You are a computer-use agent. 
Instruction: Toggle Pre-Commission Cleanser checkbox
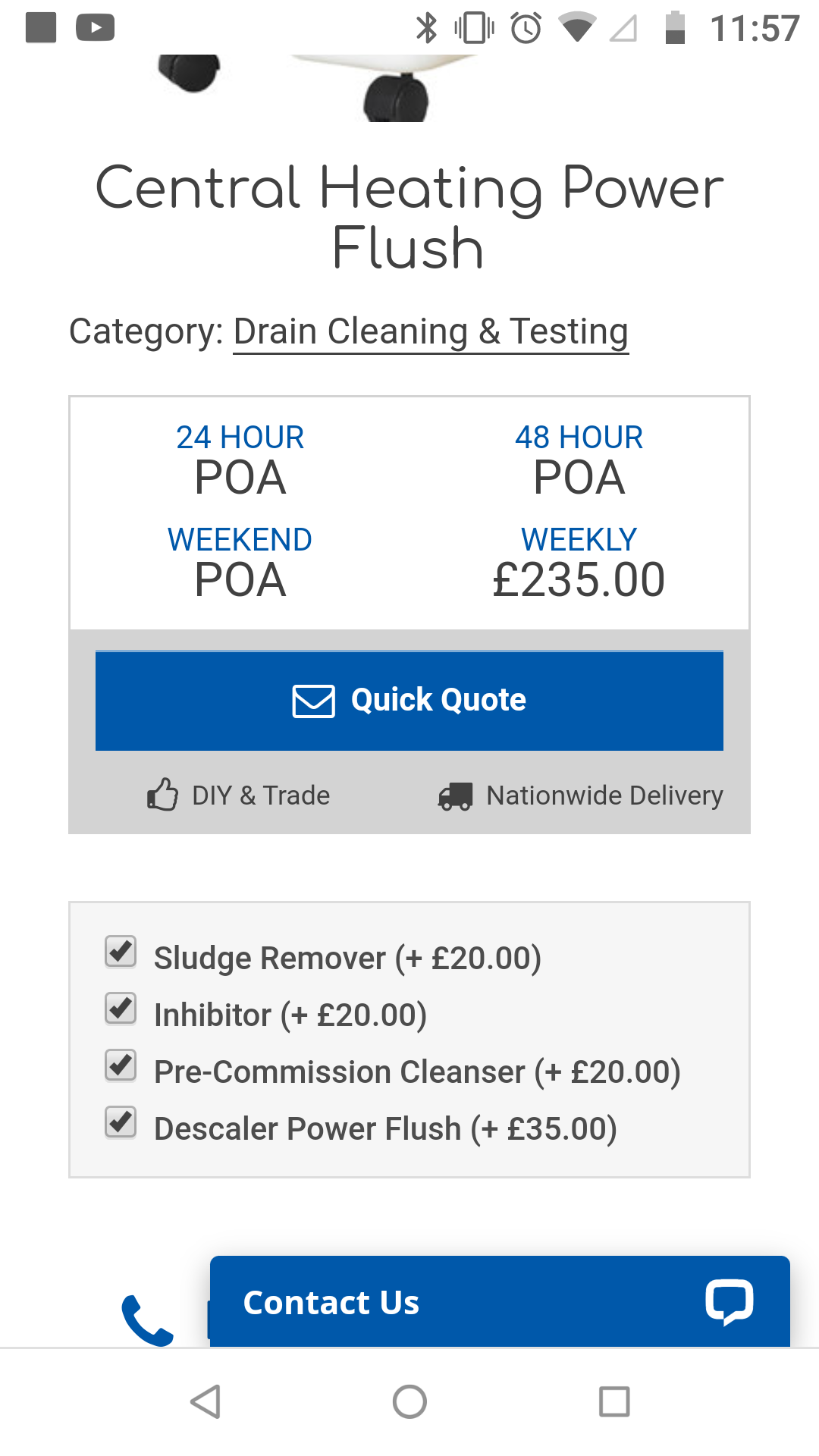pyautogui.click(x=121, y=1065)
